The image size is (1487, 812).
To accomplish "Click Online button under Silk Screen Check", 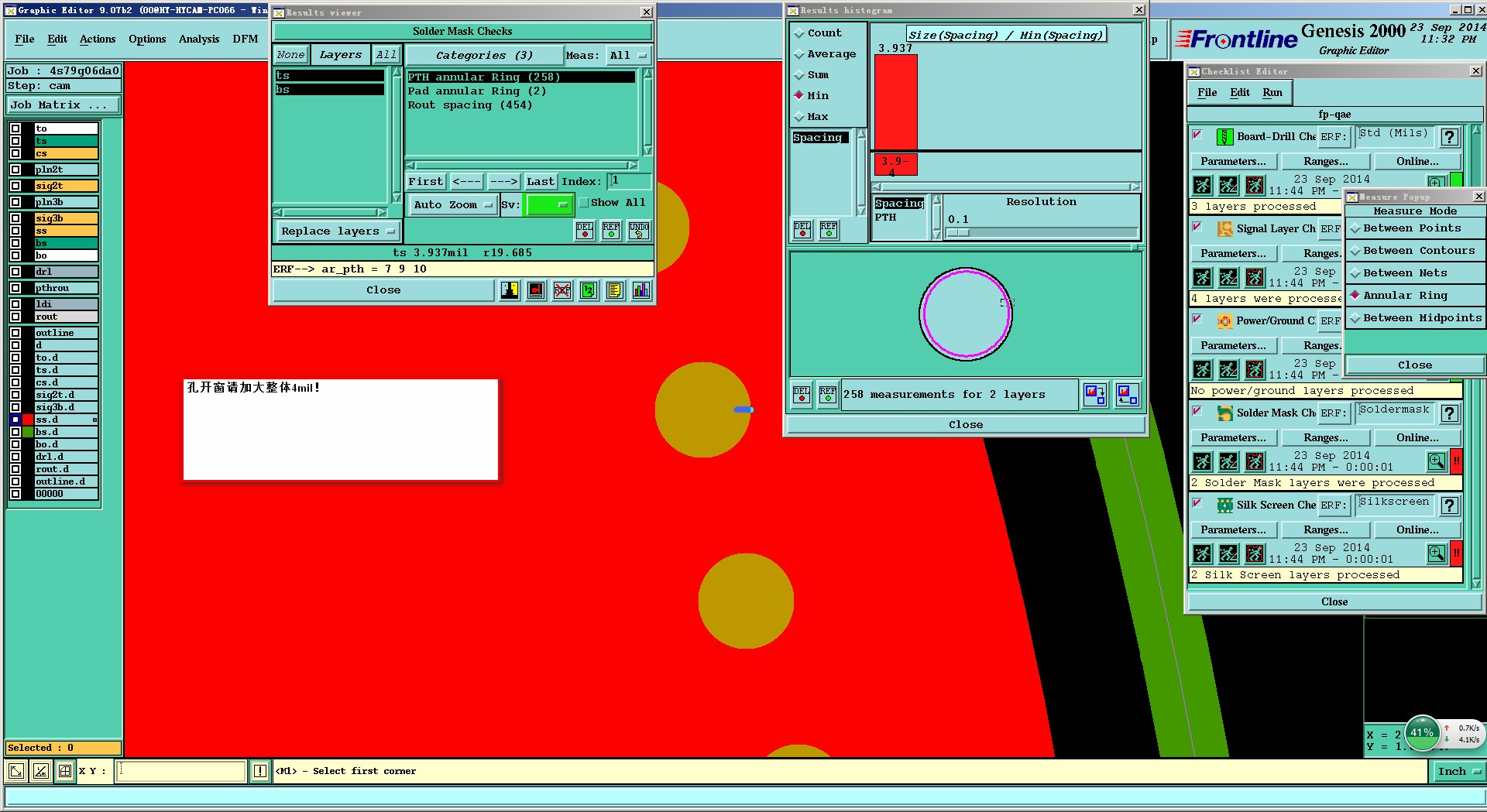I will pyautogui.click(x=1417, y=530).
